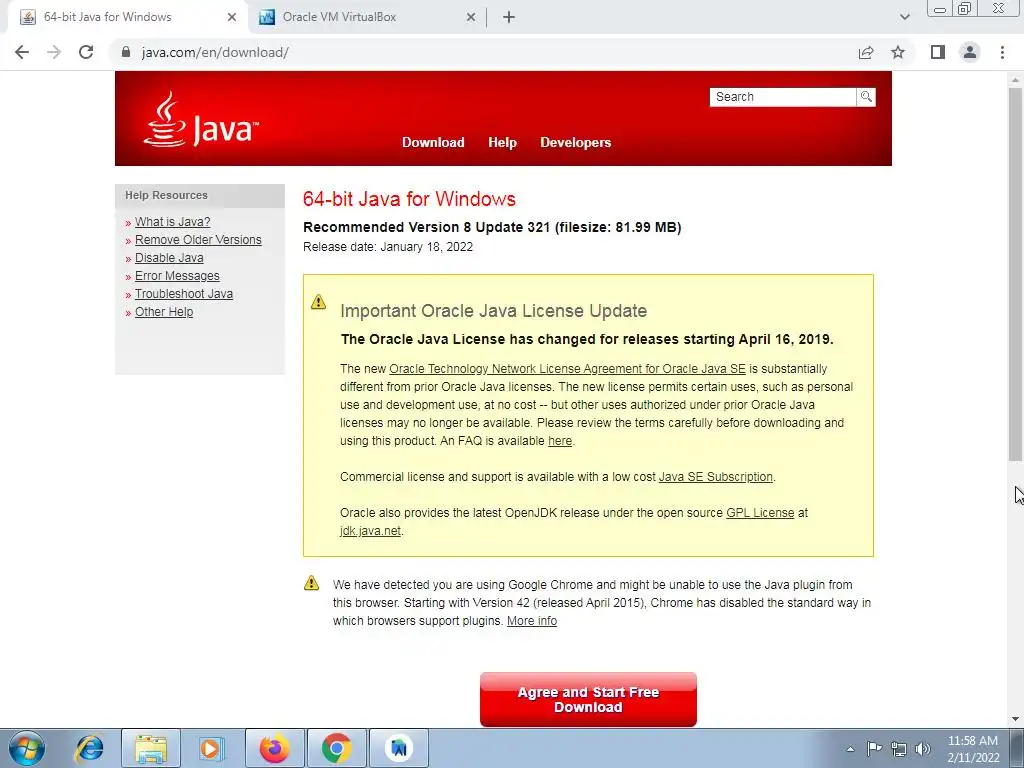This screenshot has height=768, width=1024.
Task: Open the Download menu item
Action: (433, 142)
